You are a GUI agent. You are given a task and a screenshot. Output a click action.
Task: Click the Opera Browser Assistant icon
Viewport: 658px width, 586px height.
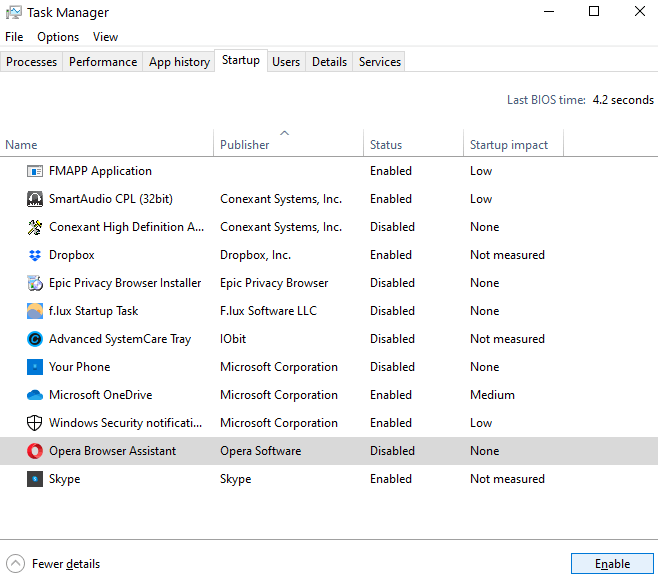point(35,451)
